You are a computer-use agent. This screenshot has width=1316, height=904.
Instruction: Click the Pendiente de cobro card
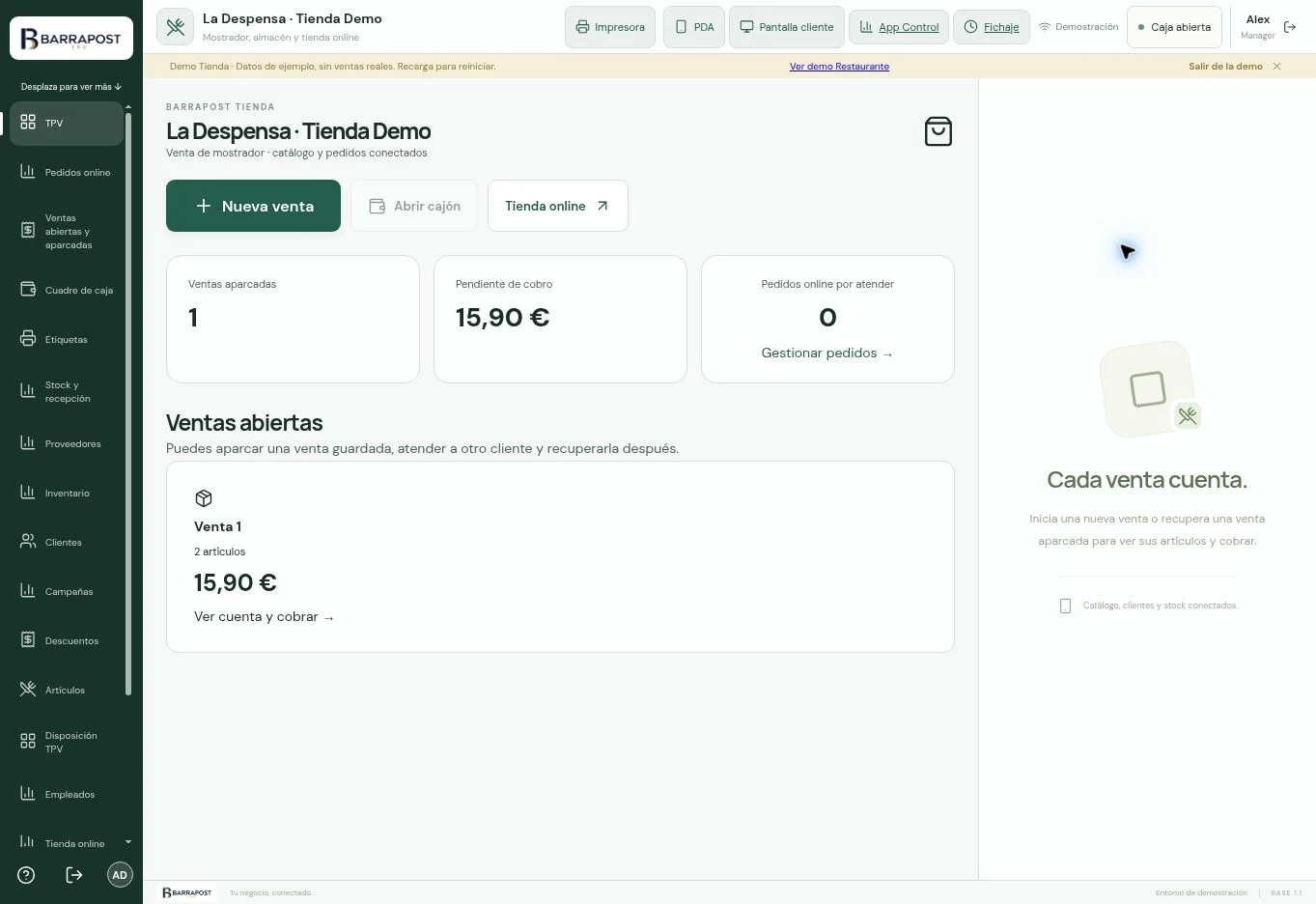[560, 319]
